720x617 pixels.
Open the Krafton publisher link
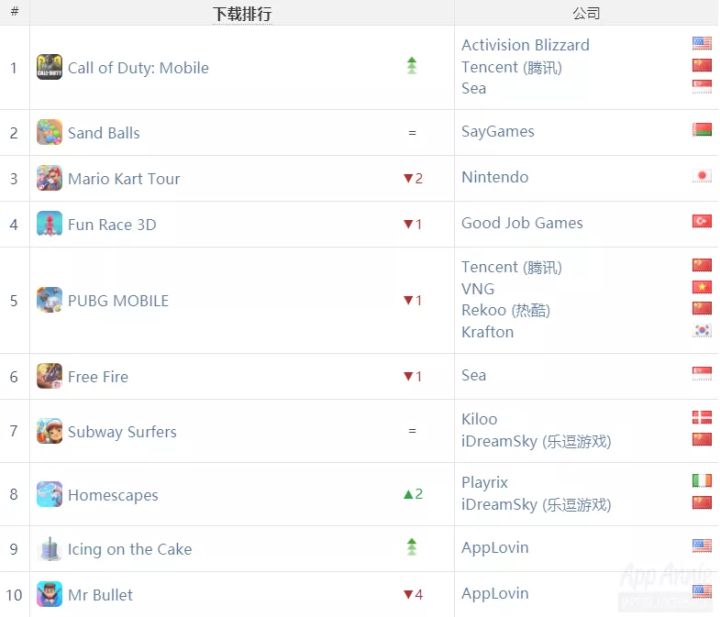click(487, 332)
